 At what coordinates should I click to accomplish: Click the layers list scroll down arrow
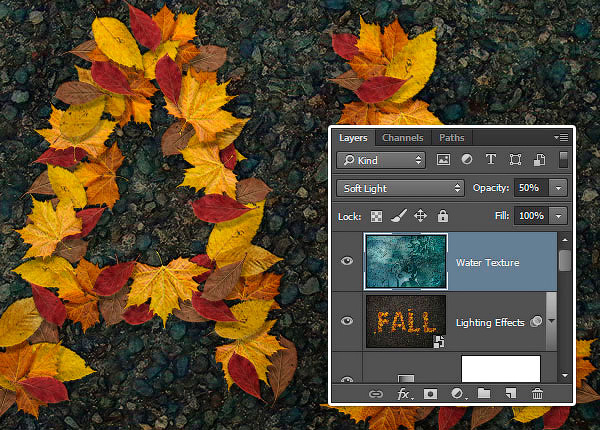(x=565, y=376)
